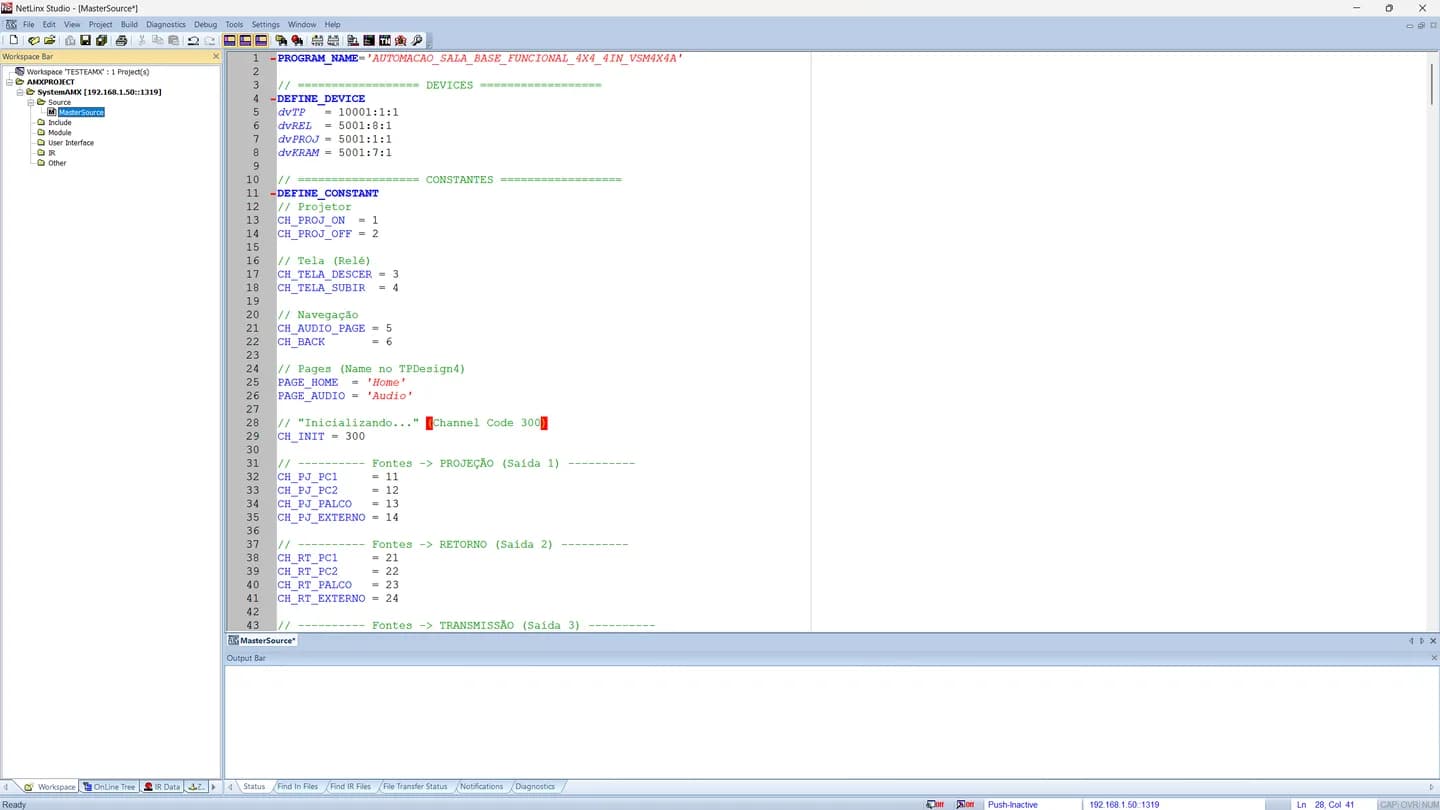Click the Paste toolbar icon
Screen dimensions: 1440x810
coord(173,40)
